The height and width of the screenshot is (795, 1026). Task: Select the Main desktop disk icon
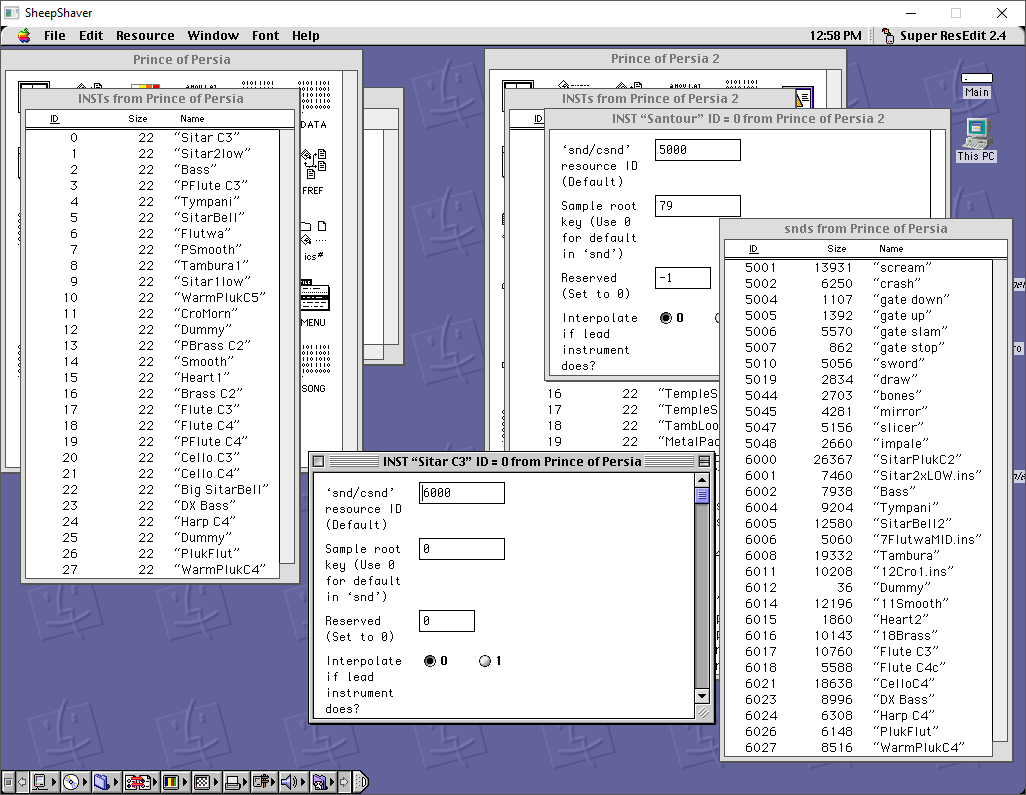click(x=976, y=79)
